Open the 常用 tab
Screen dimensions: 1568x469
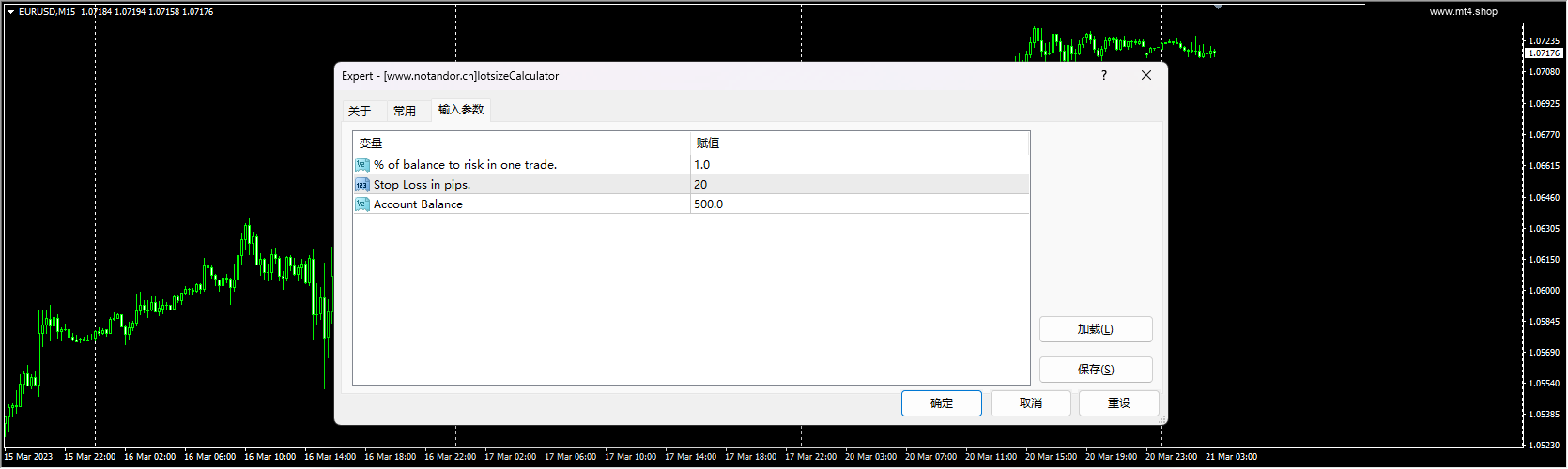(x=405, y=111)
